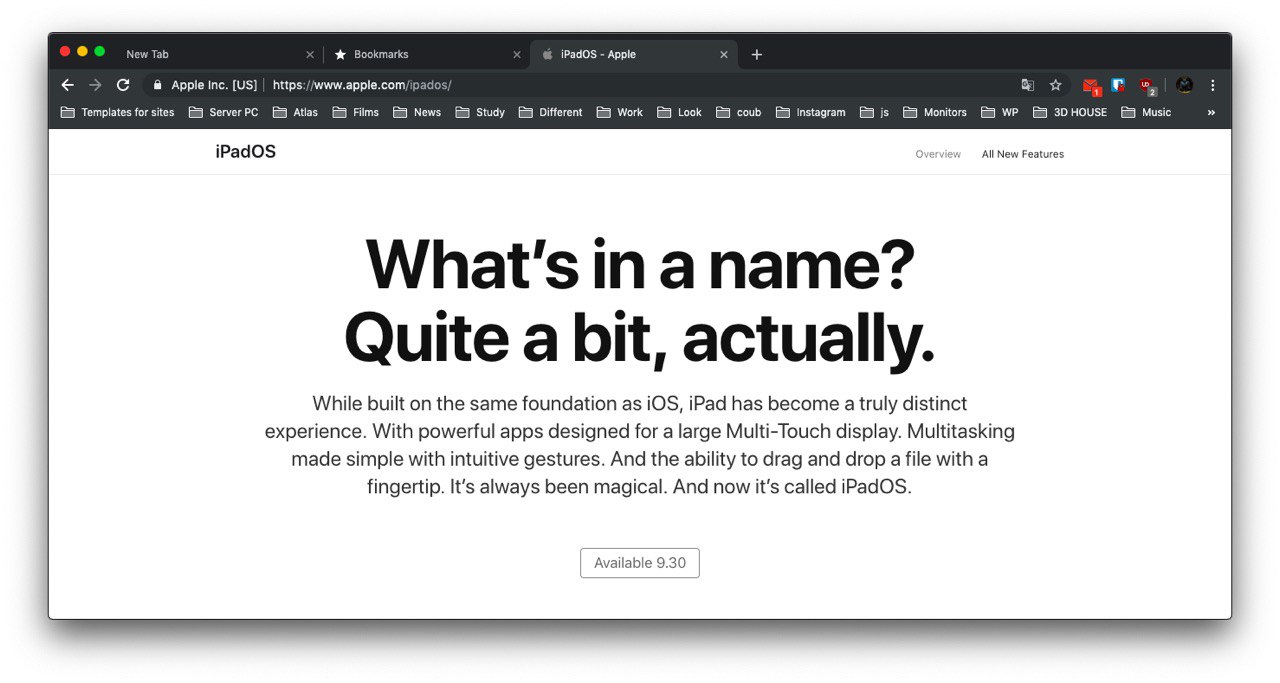Show more bookmarks with double chevron
1280x683 pixels.
(x=1211, y=112)
